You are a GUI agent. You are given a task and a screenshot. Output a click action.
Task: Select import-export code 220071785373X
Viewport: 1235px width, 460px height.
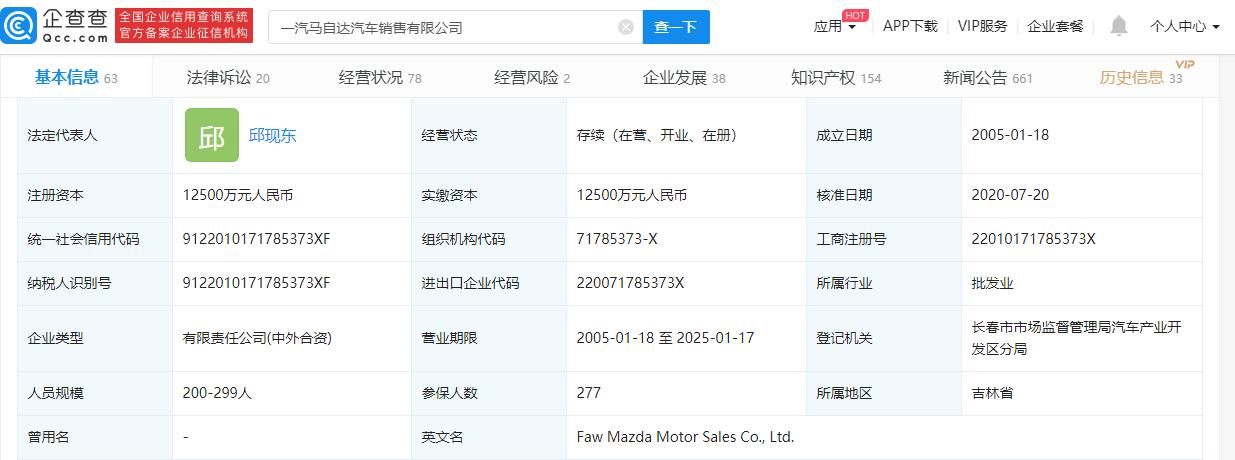(630, 283)
